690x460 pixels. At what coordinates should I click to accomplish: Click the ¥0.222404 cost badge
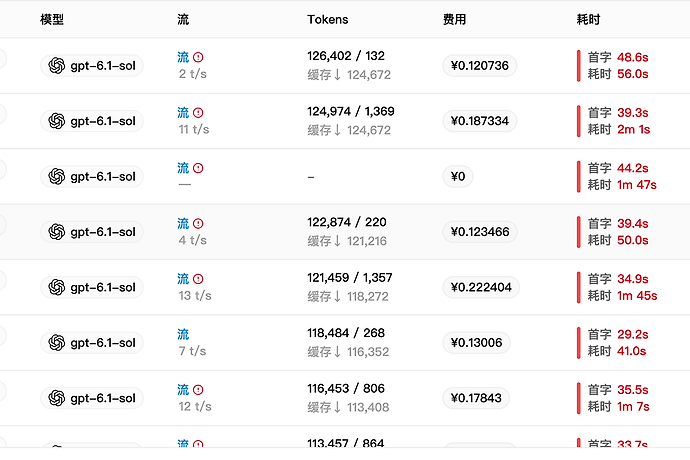[481, 287]
